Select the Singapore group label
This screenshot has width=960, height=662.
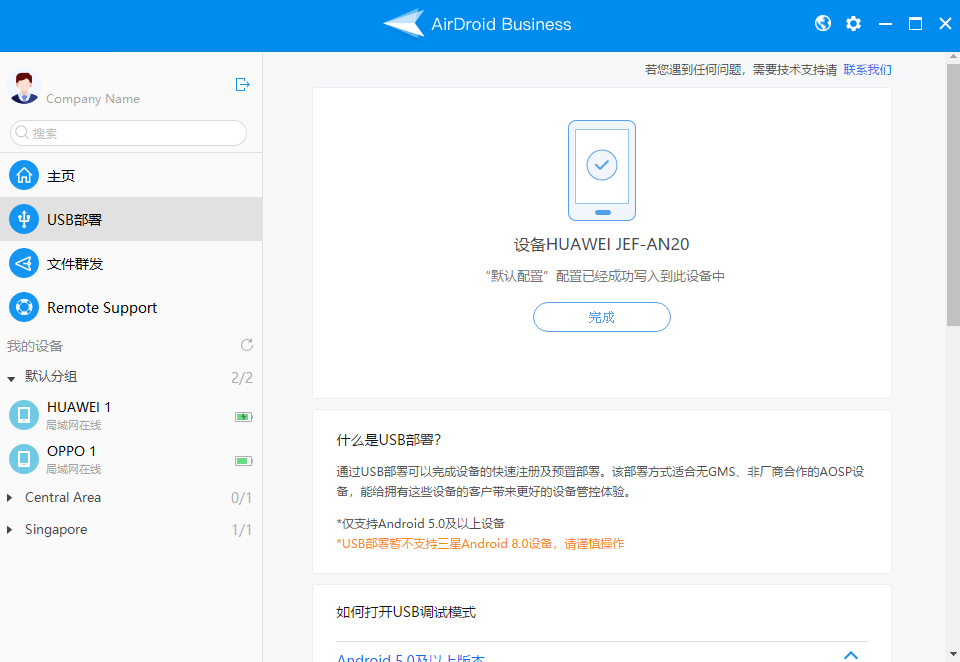[x=56, y=529]
